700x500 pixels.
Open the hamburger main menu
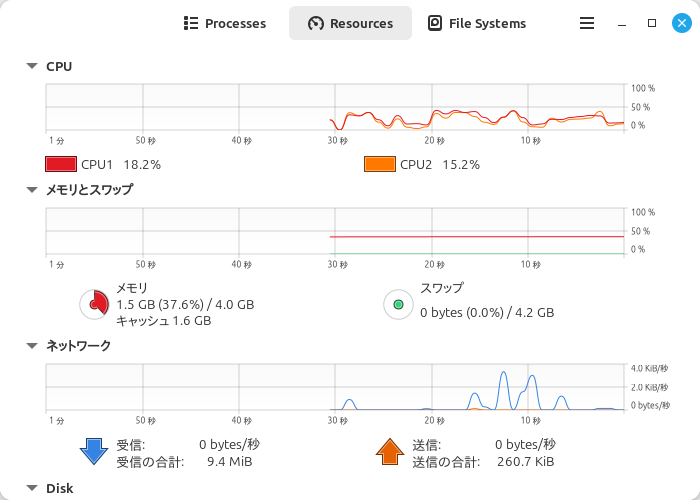coord(587,23)
